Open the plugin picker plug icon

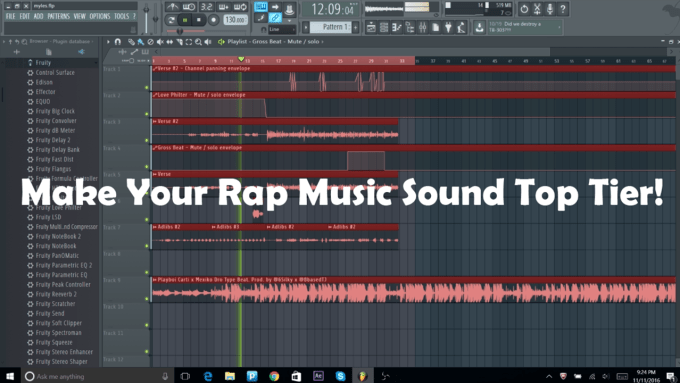448,27
